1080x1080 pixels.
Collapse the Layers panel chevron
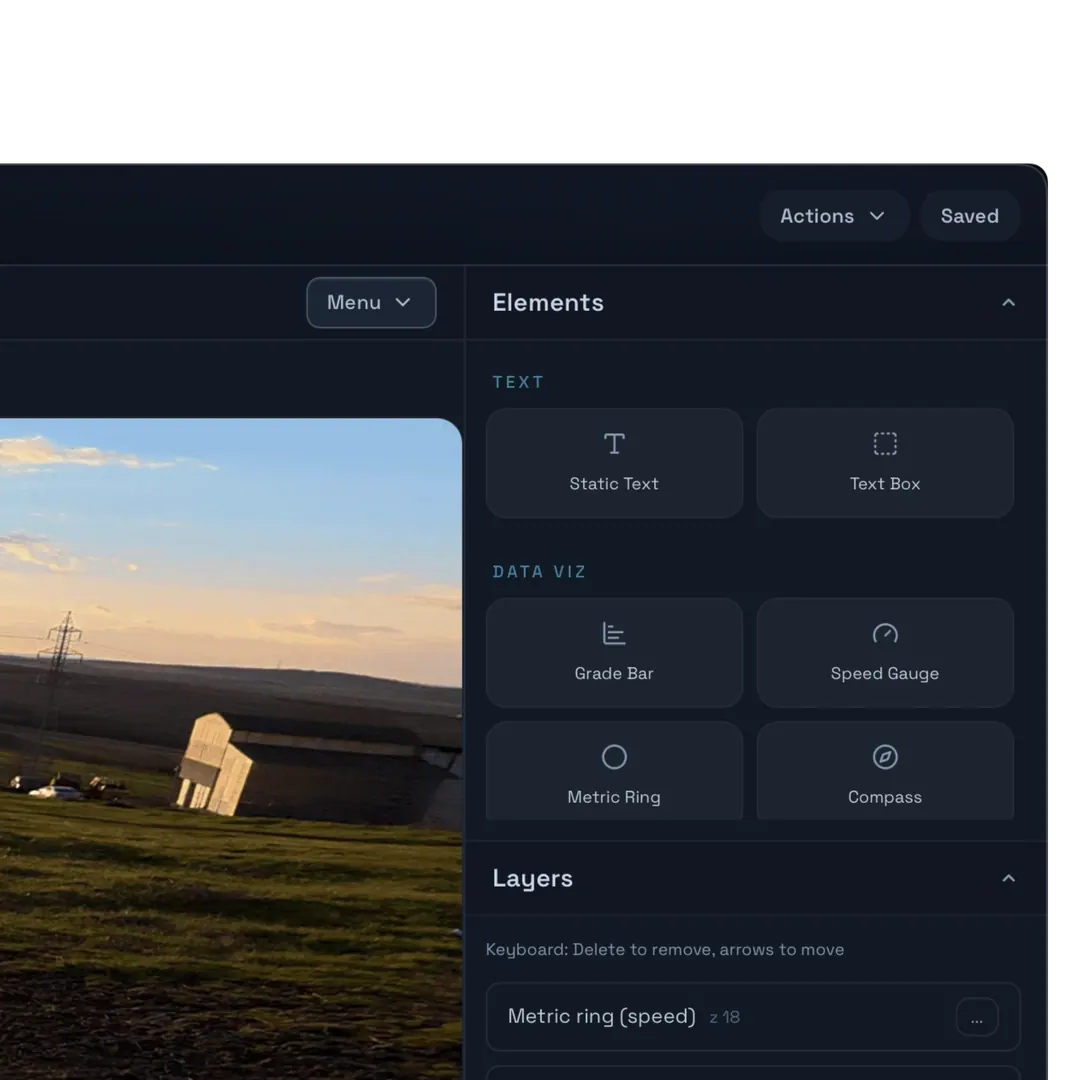click(x=1008, y=878)
